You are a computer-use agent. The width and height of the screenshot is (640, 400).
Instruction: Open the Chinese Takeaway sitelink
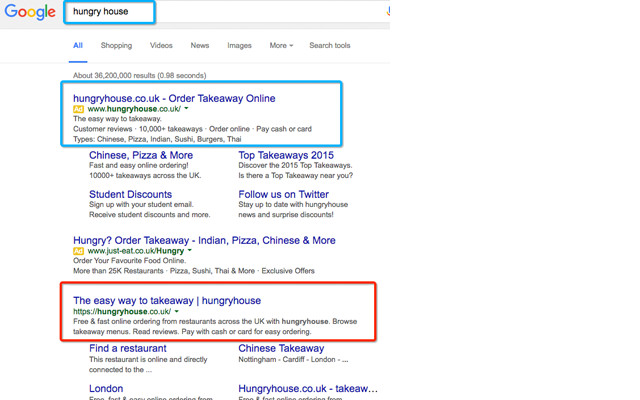tap(281, 348)
